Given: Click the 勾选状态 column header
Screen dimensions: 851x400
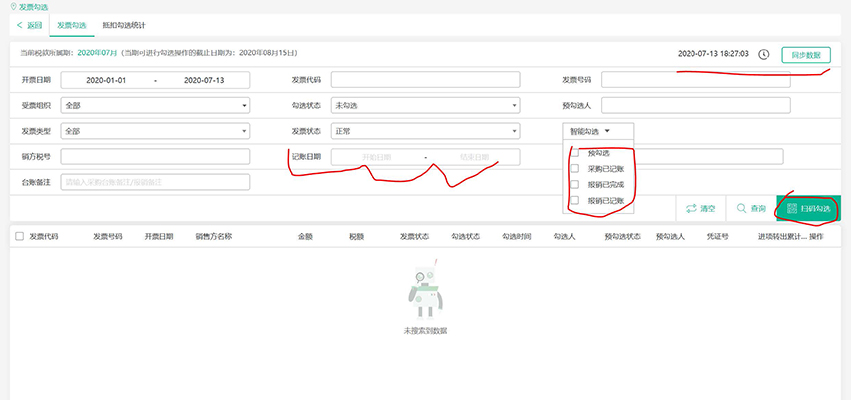Looking at the screenshot, I should coord(466,237).
